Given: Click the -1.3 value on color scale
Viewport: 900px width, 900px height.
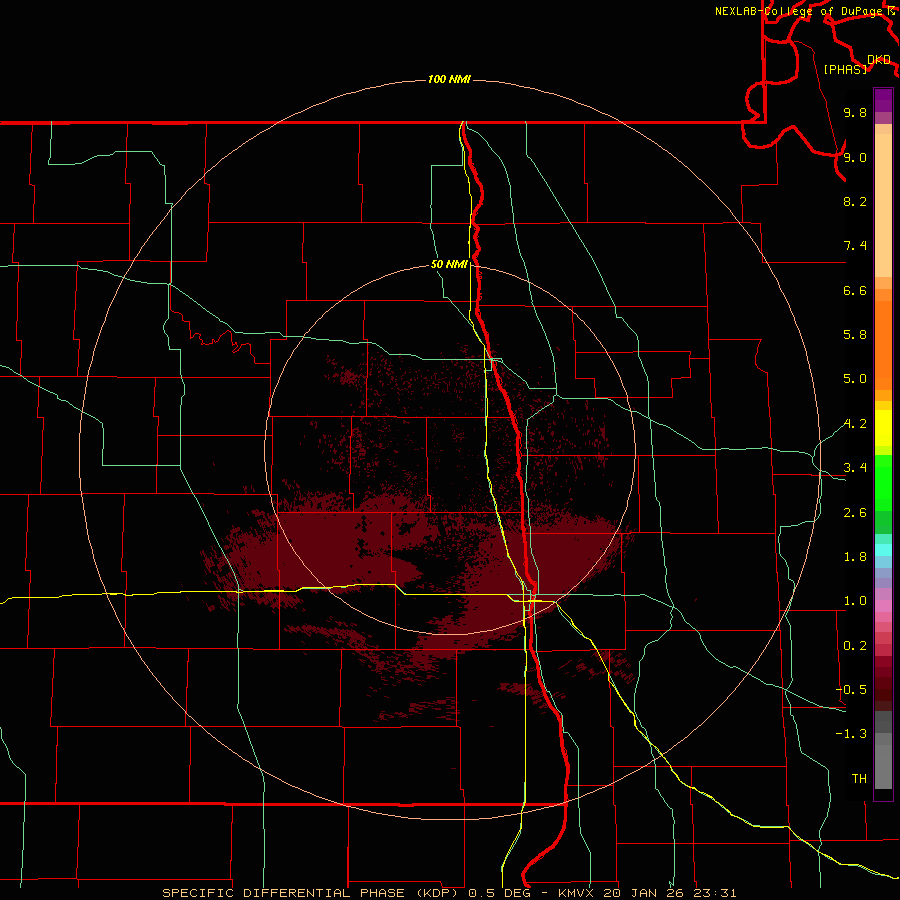Looking at the screenshot, I should [851, 734].
